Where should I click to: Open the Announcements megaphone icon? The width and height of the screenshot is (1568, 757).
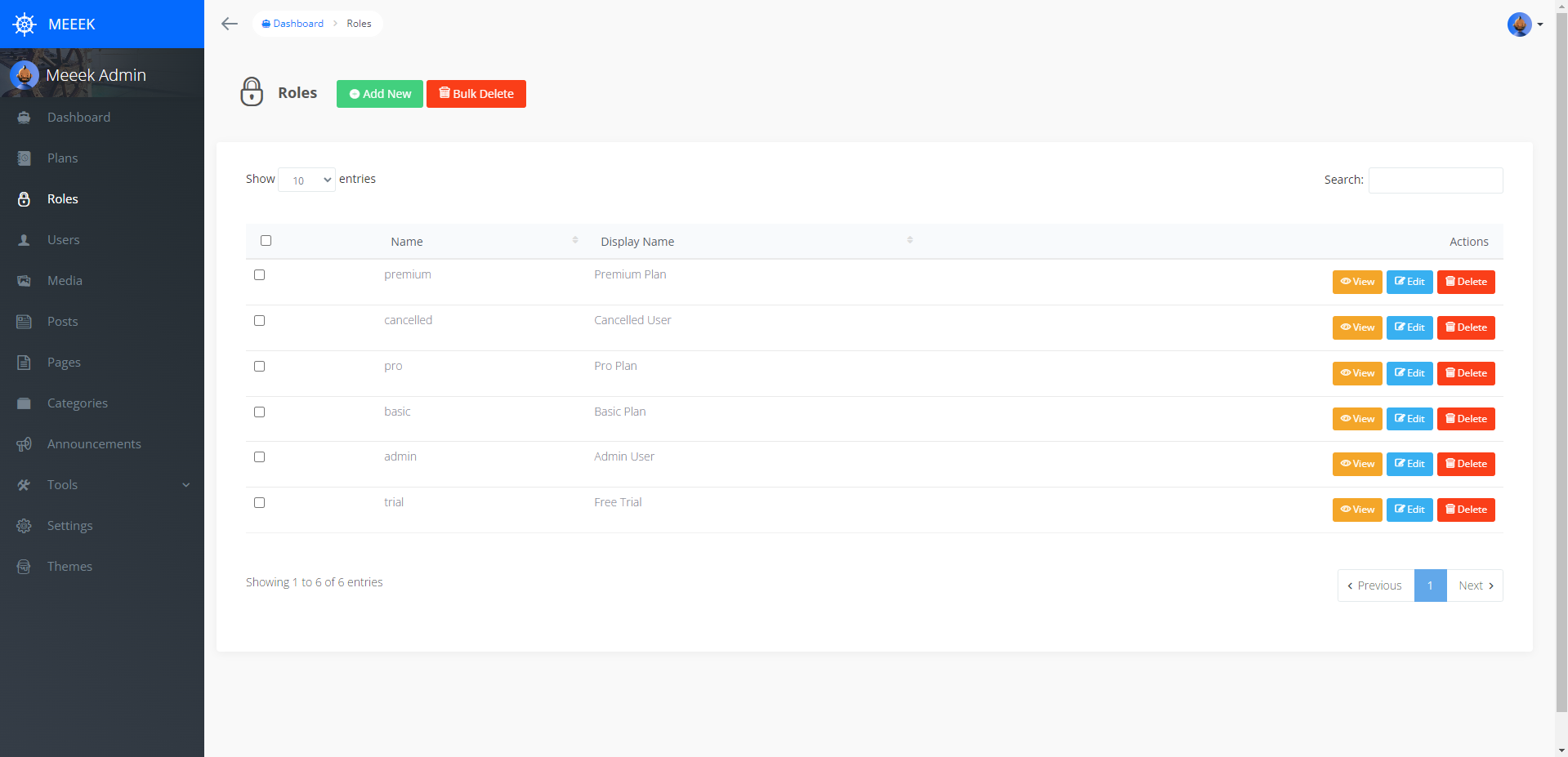[25, 443]
